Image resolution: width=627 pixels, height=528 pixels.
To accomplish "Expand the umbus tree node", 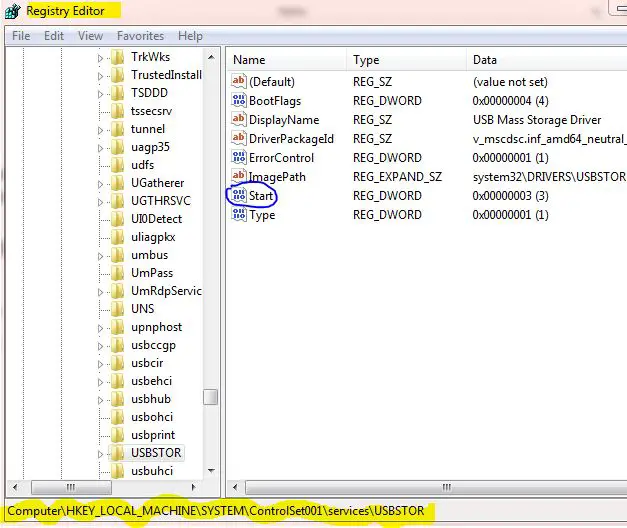I will 100,256.
